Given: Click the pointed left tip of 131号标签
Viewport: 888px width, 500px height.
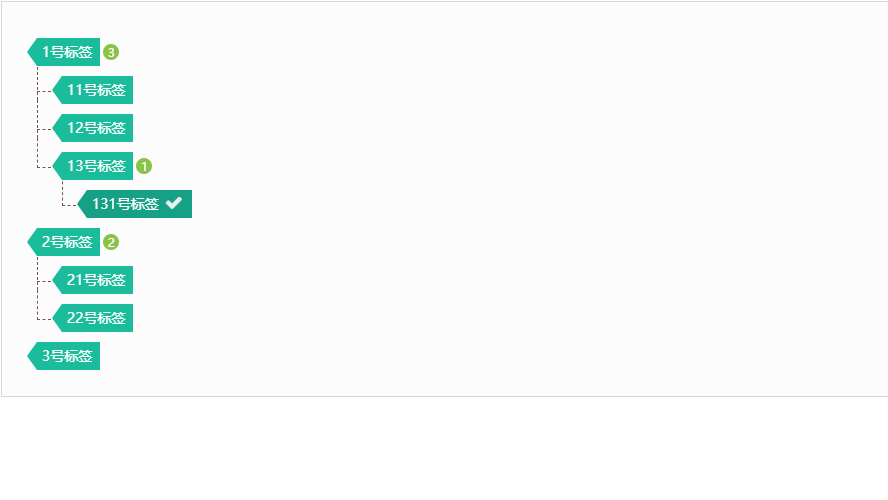Looking at the screenshot, I should [x=82, y=204].
